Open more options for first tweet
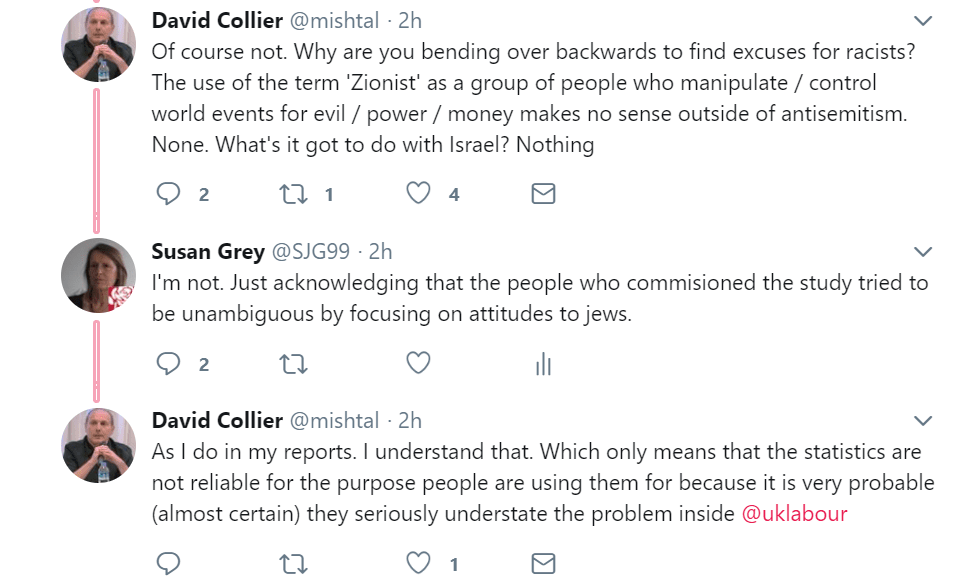This screenshot has width=960, height=586. (923, 21)
